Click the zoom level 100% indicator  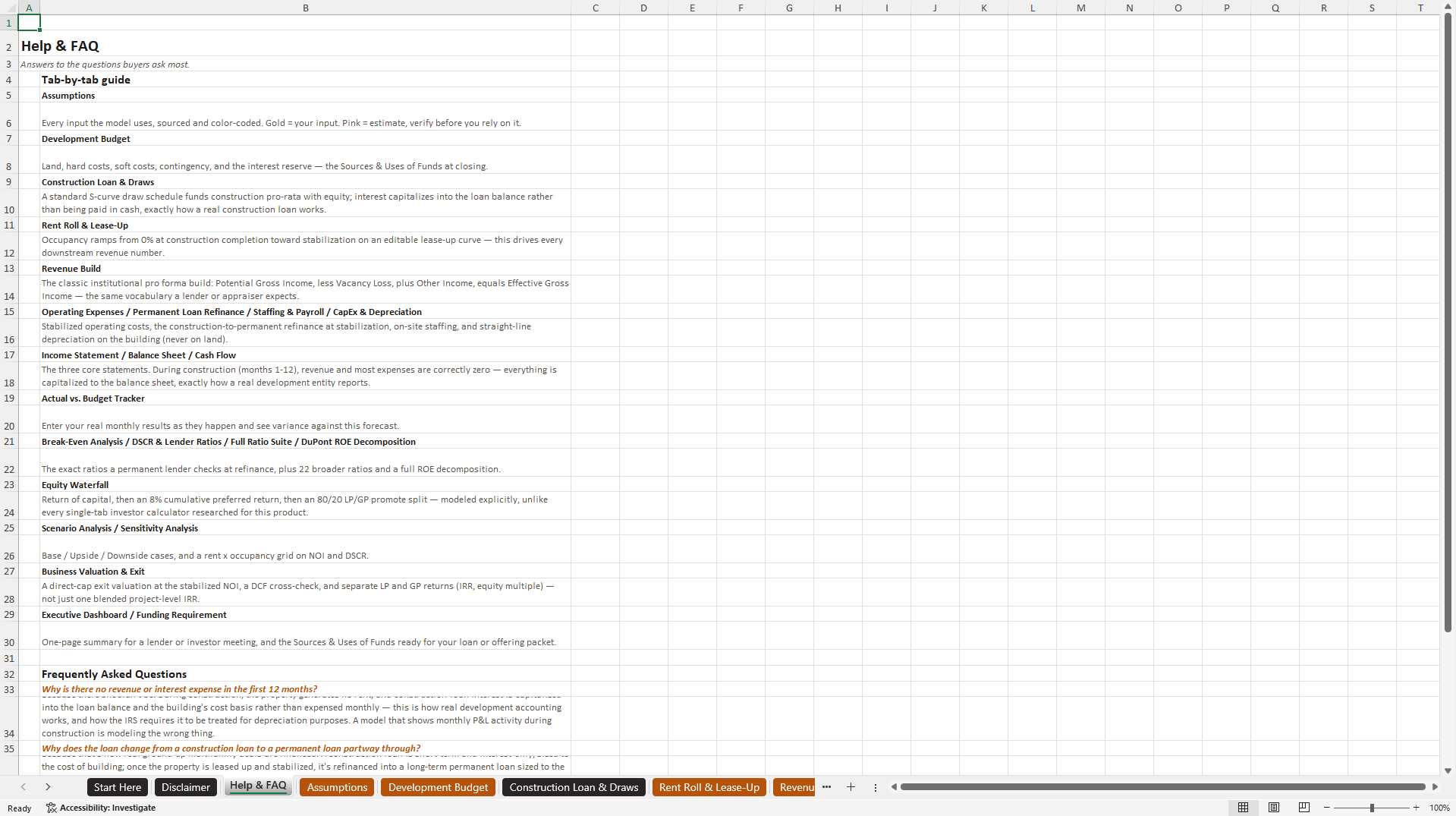point(1439,808)
